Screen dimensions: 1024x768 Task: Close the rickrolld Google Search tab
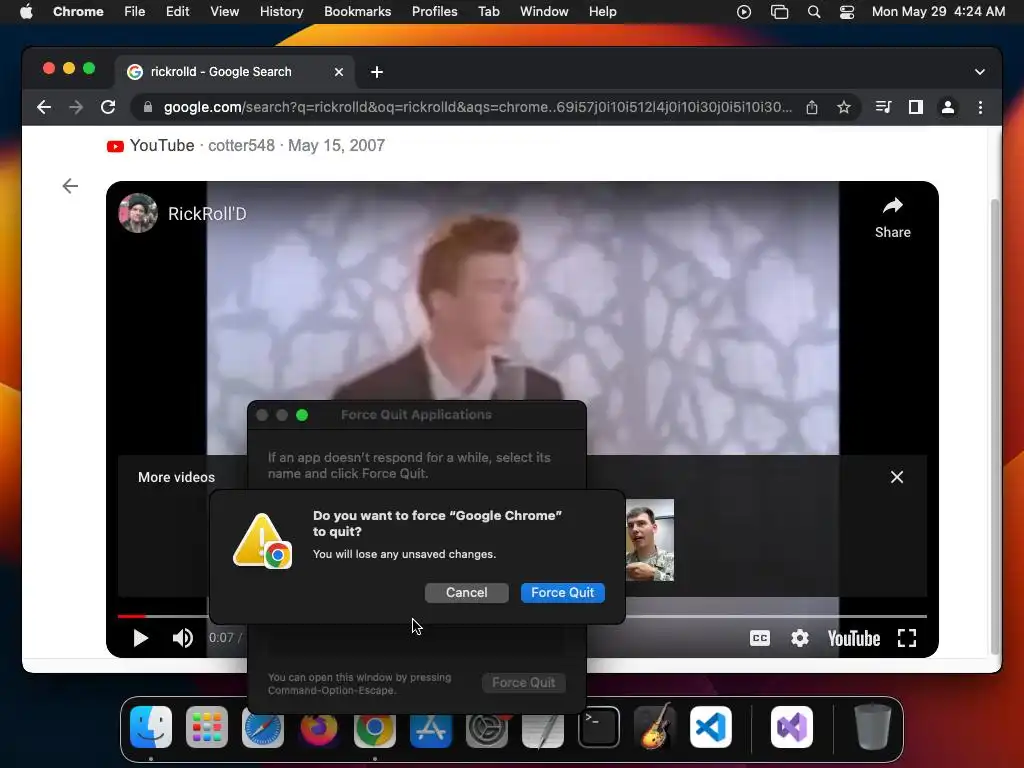339,72
